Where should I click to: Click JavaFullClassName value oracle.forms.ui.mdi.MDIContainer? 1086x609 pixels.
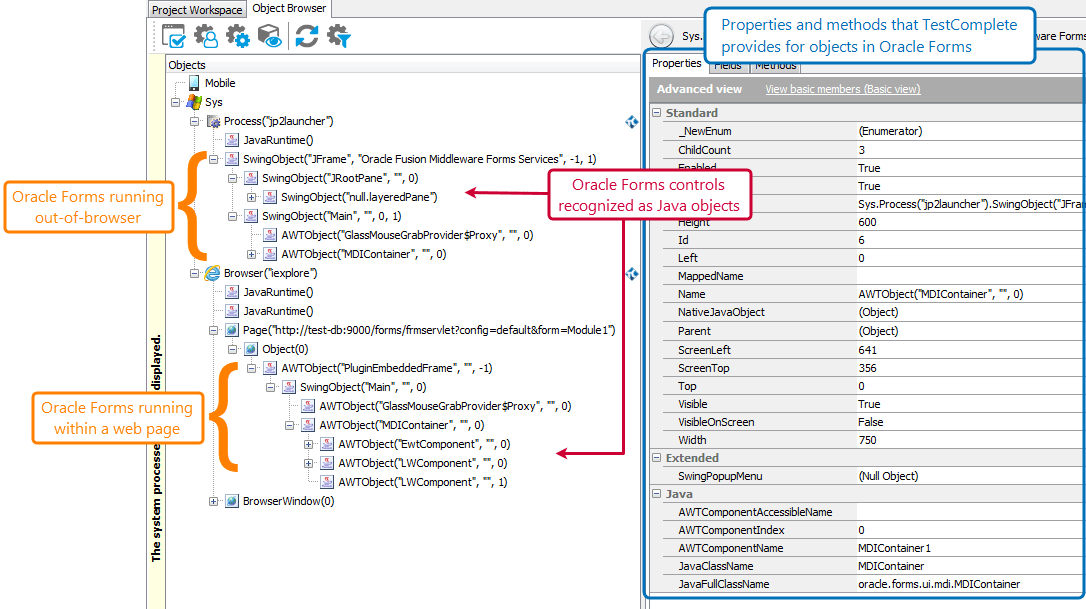(x=938, y=584)
